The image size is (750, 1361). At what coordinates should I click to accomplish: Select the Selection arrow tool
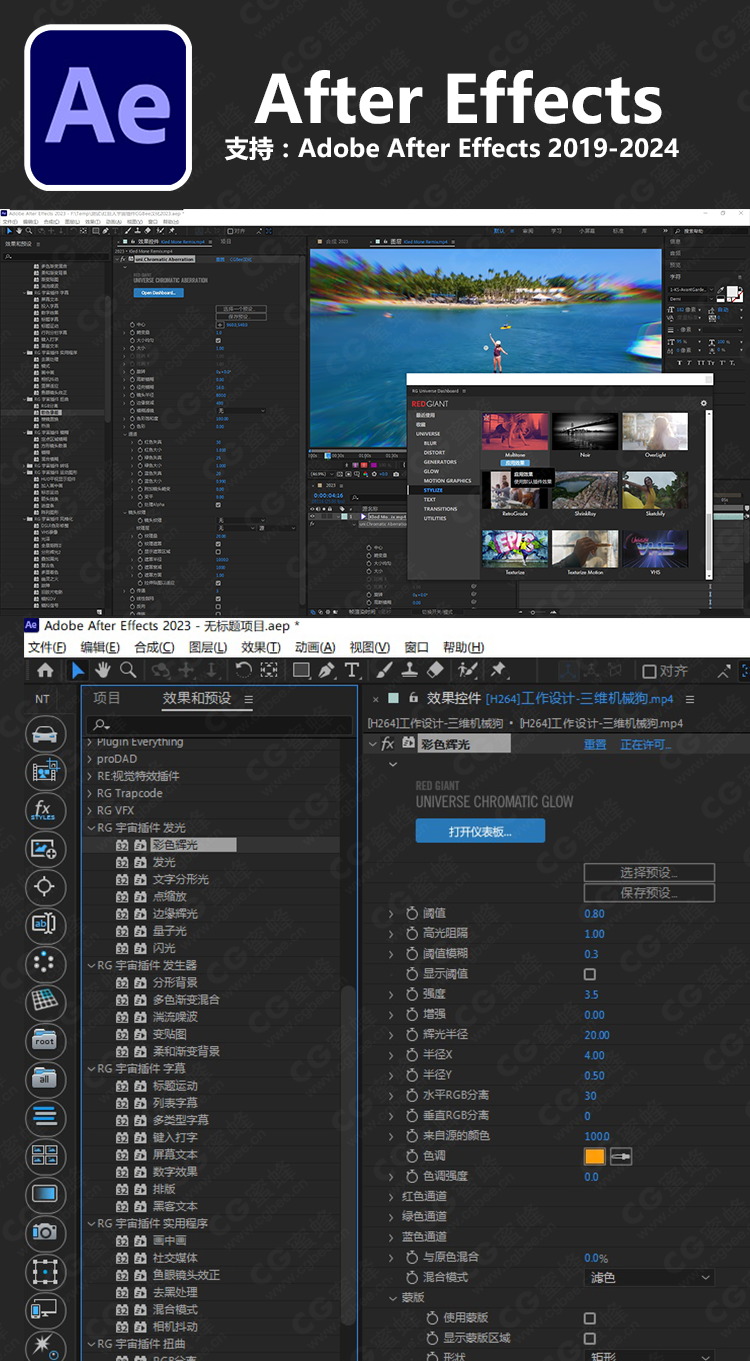coord(78,671)
